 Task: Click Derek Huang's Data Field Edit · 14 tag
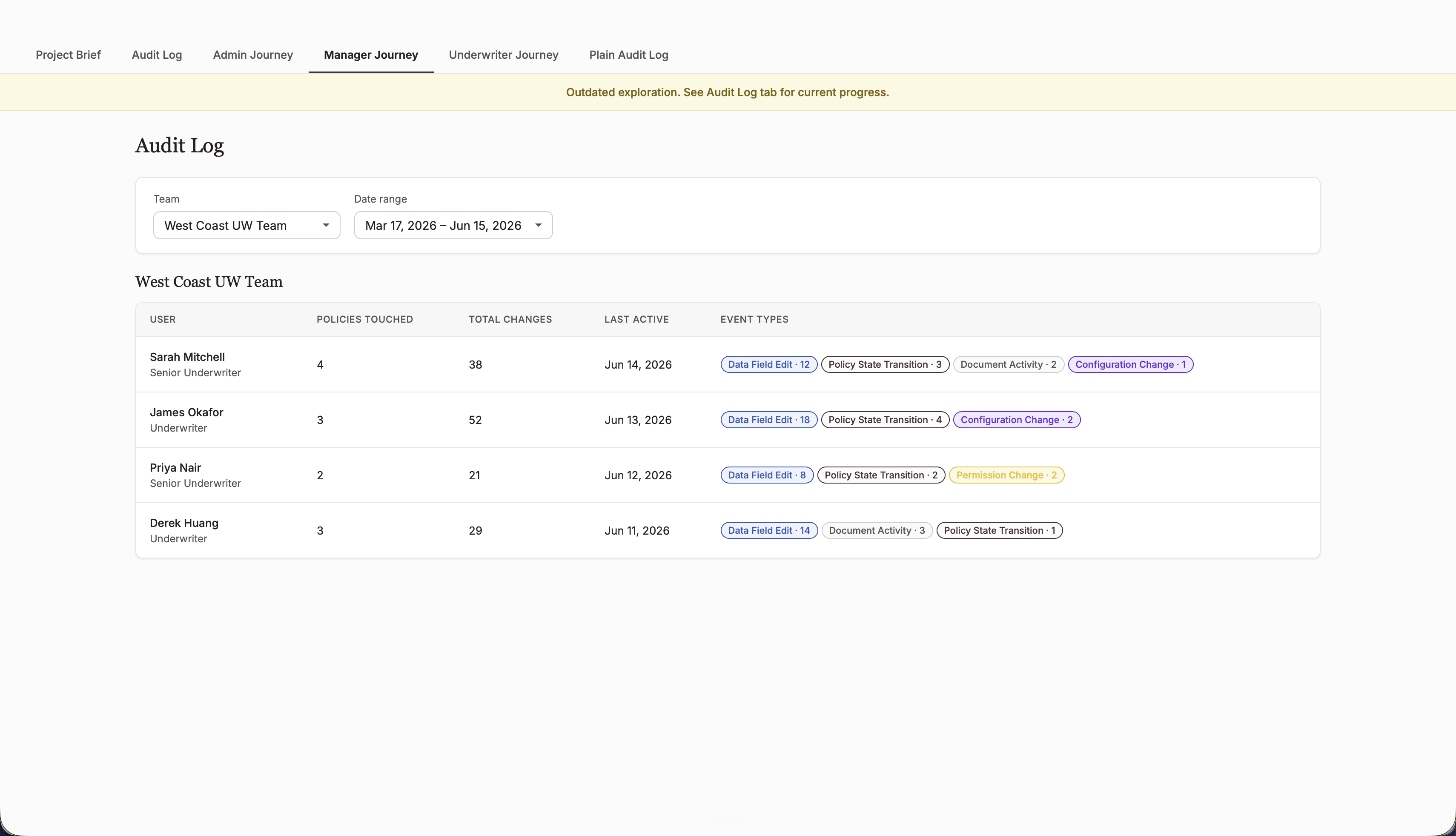click(769, 530)
